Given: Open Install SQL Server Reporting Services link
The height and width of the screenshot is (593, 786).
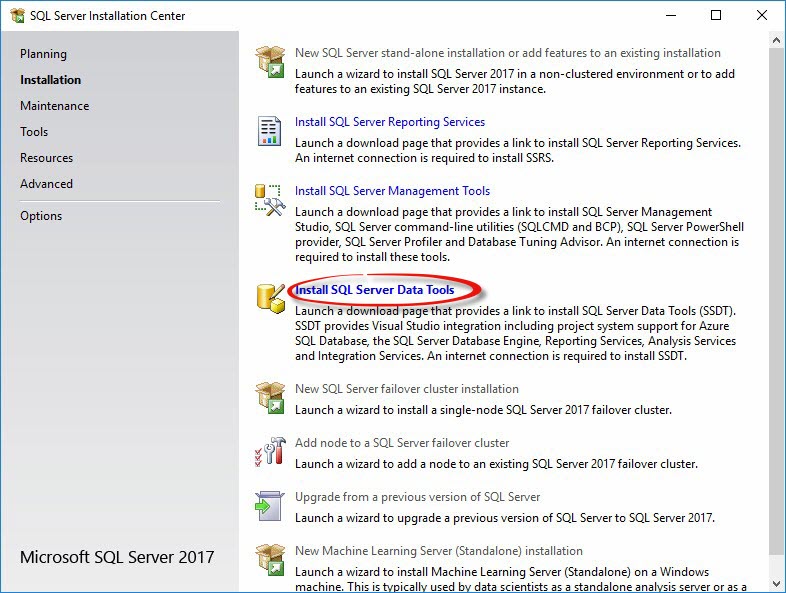Looking at the screenshot, I should [x=390, y=122].
